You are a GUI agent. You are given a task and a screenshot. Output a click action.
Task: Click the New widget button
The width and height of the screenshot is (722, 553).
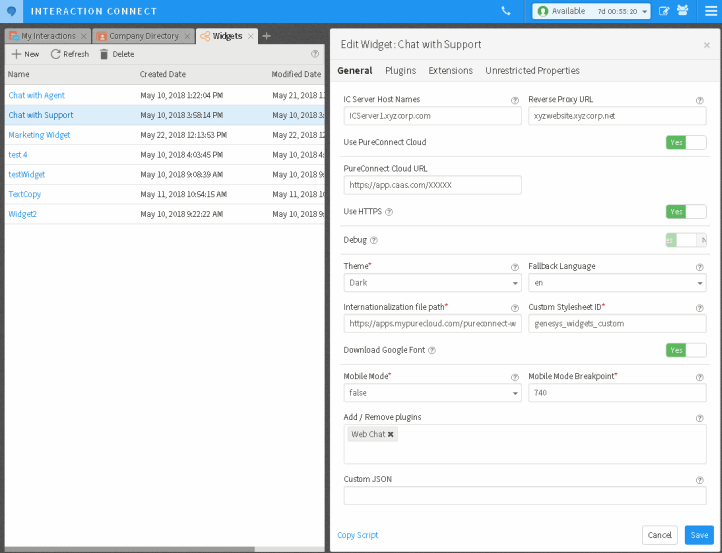25,54
